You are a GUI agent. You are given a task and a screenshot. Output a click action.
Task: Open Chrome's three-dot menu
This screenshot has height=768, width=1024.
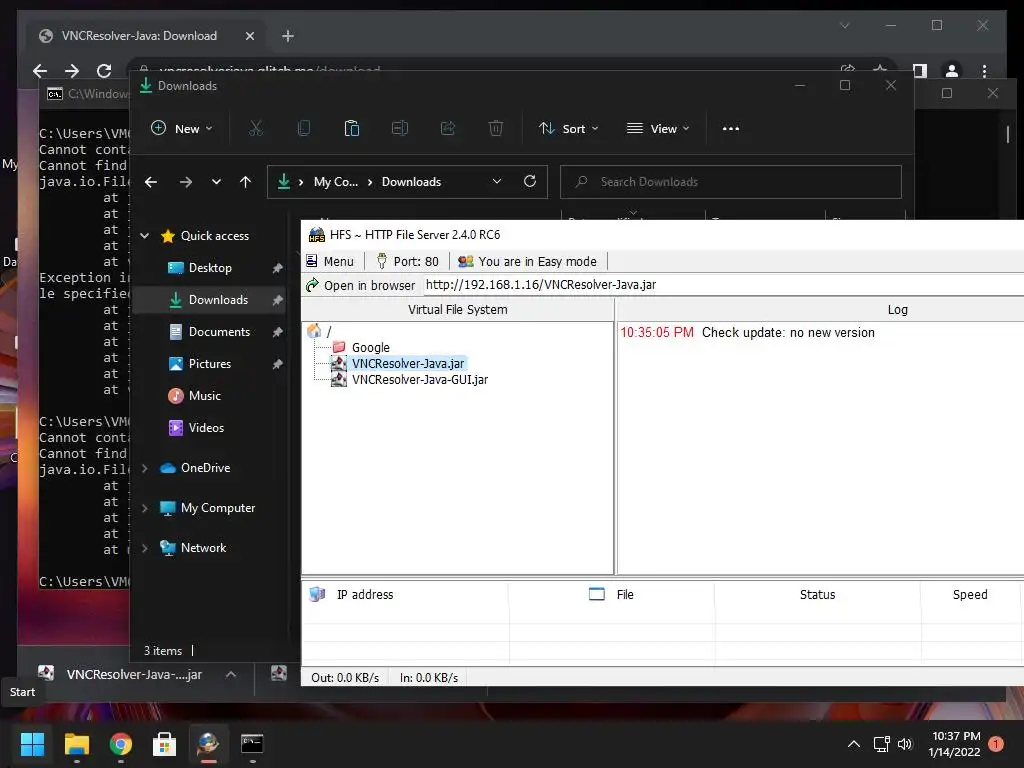984,71
